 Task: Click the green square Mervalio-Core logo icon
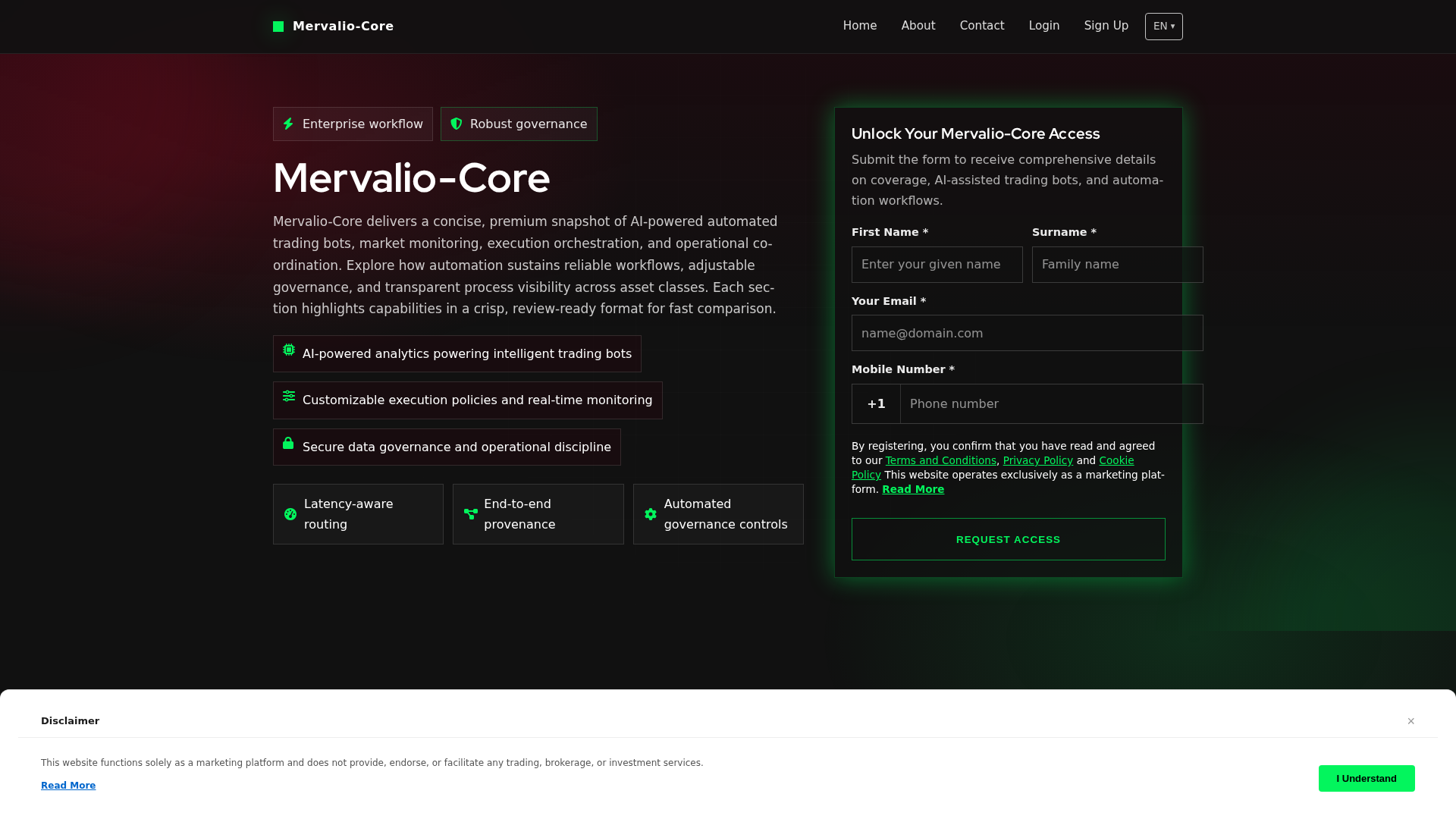pos(278,27)
